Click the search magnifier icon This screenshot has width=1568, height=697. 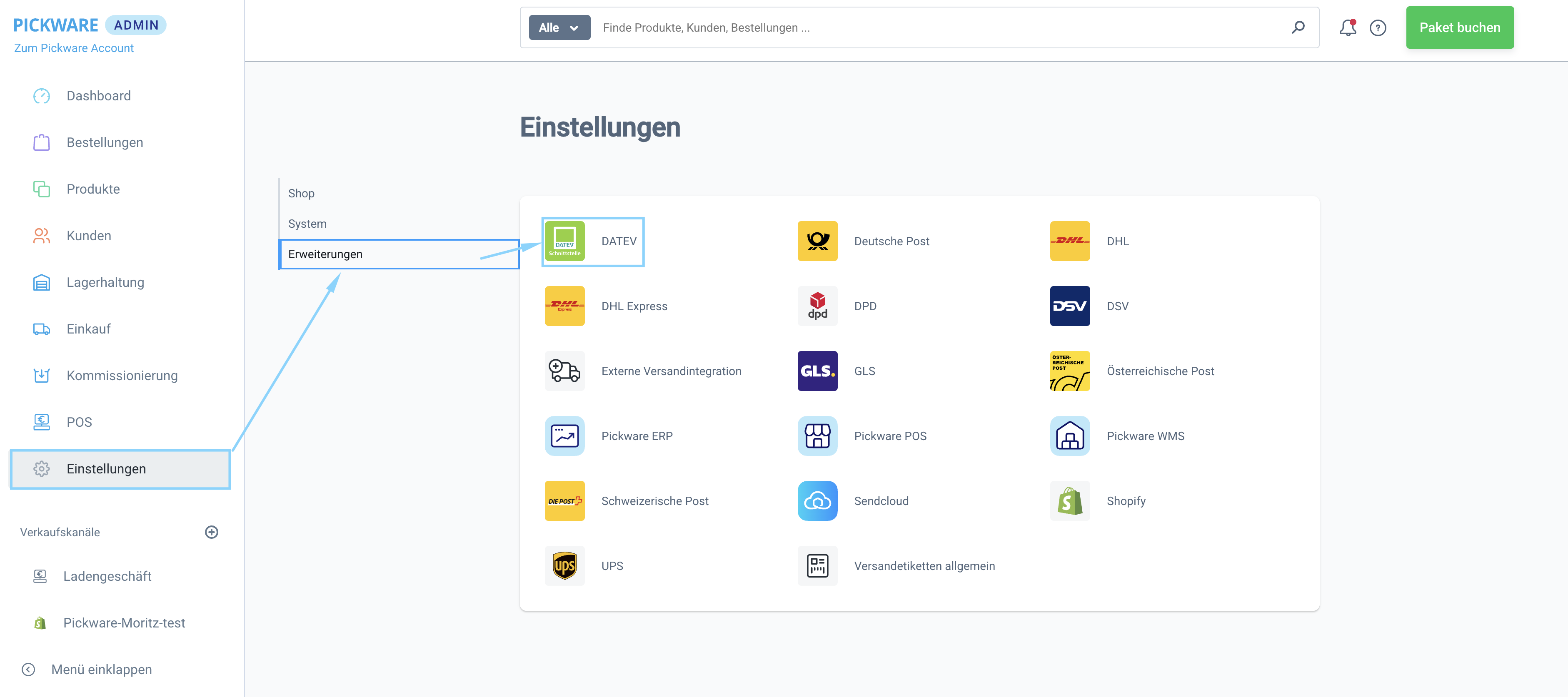(1298, 27)
